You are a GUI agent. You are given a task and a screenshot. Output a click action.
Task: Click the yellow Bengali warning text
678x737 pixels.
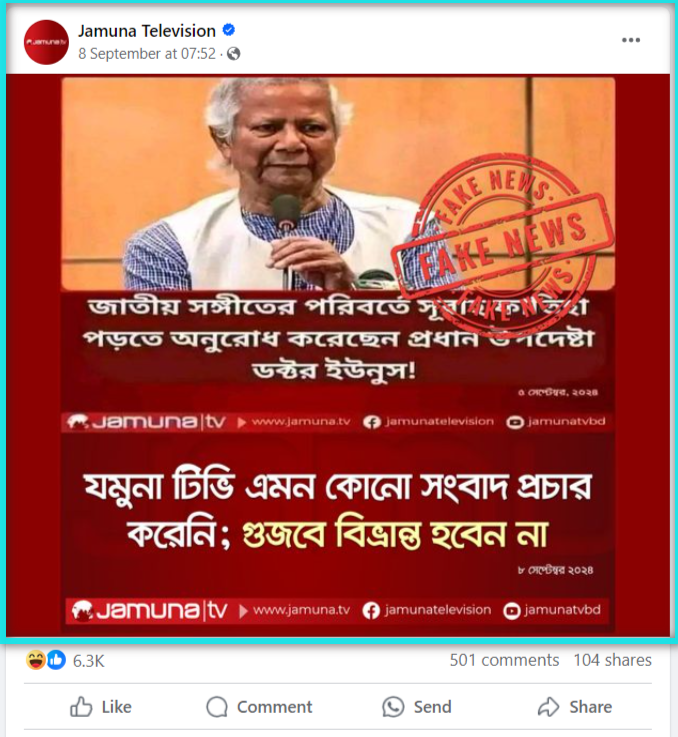click(395, 535)
